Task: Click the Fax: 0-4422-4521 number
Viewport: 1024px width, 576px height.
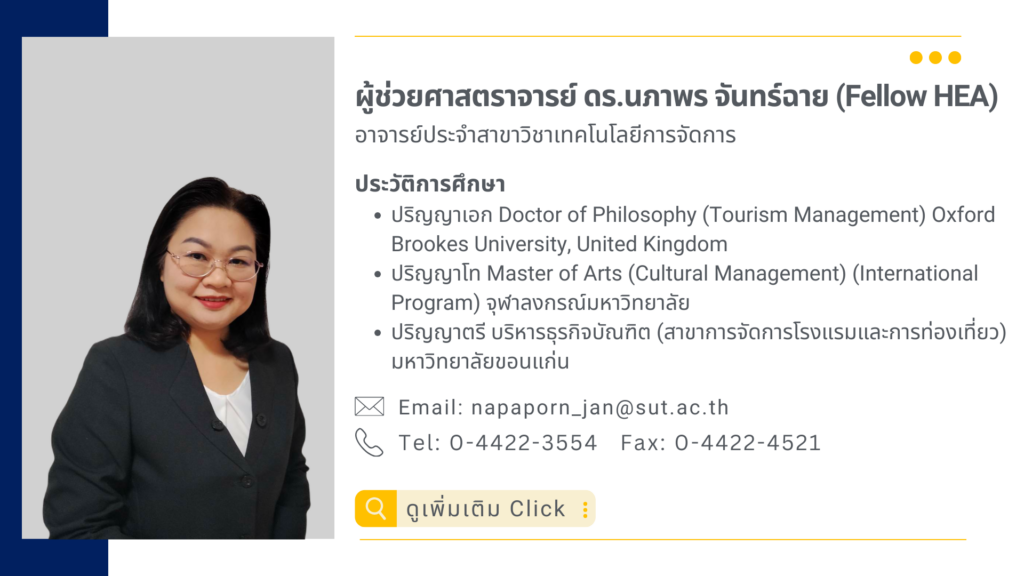Action: click(720, 443)
